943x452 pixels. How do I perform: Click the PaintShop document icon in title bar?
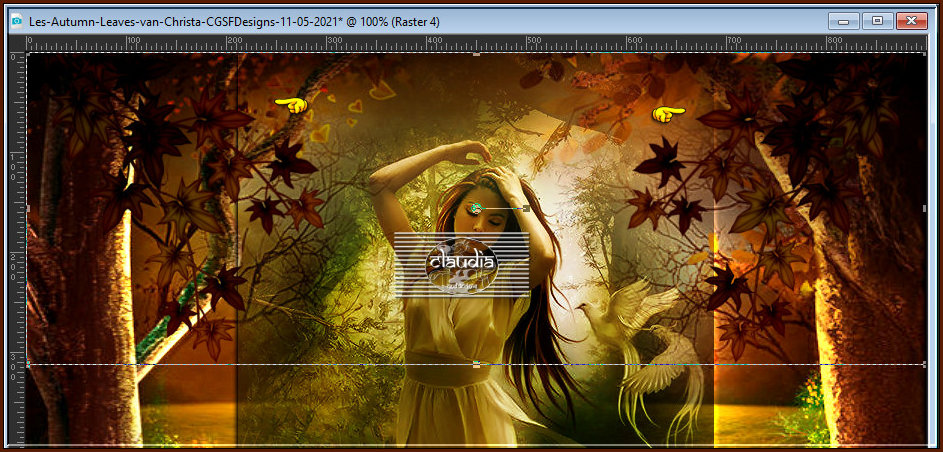click(x=17, y=22)
